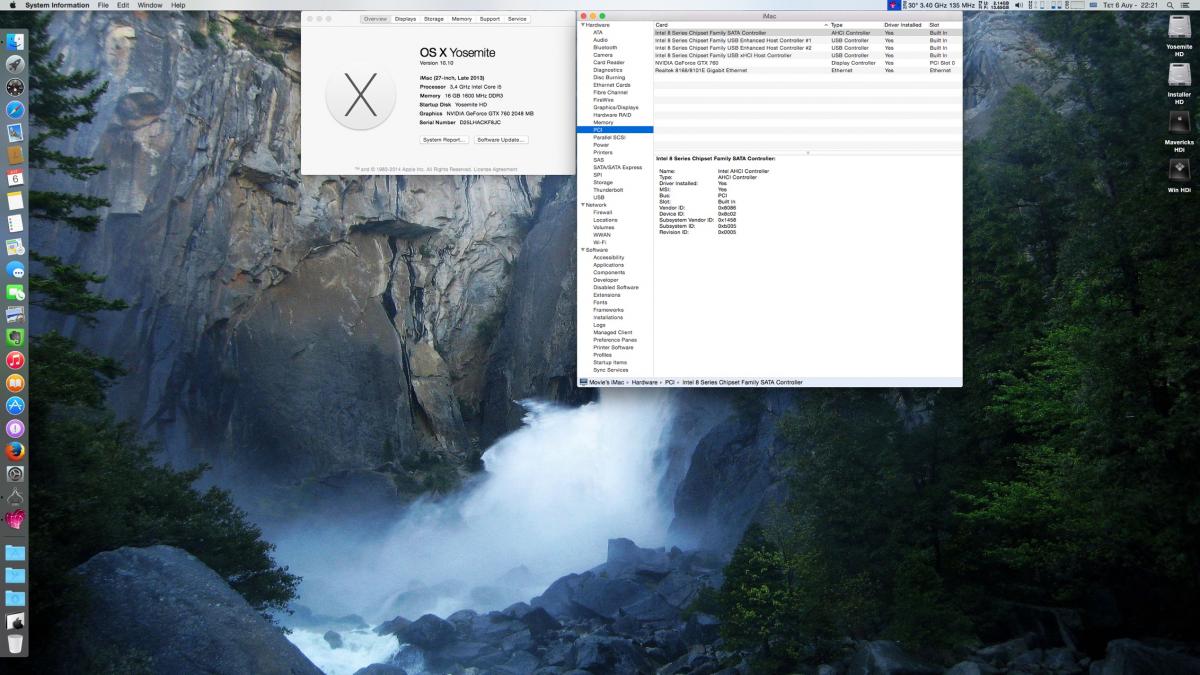Select Thunderbolt in the sidebar
1200x675 pixels.
tap(607, 190)
